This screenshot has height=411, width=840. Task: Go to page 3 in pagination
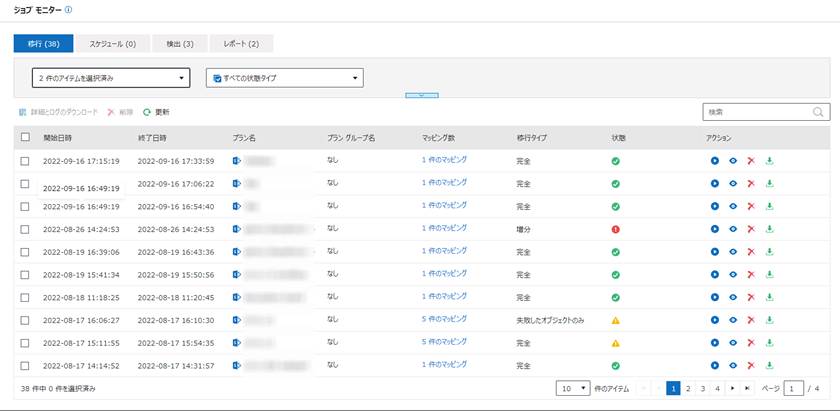point(702,388)
